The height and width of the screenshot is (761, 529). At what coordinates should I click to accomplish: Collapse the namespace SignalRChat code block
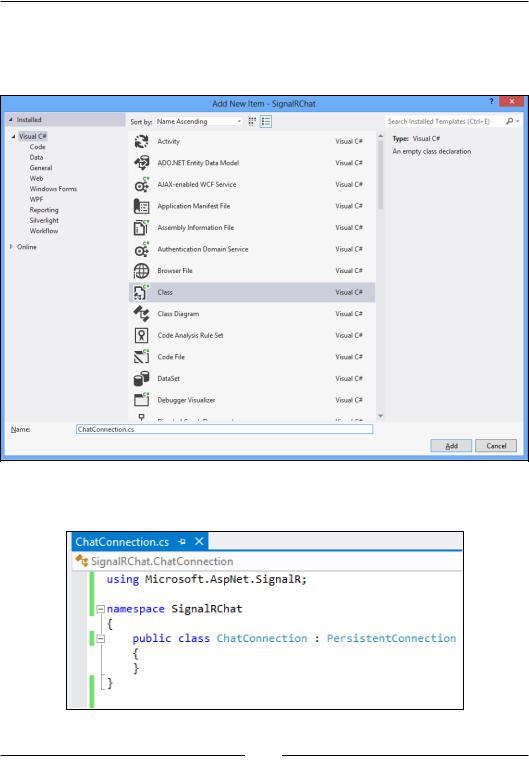click(100, 609)
